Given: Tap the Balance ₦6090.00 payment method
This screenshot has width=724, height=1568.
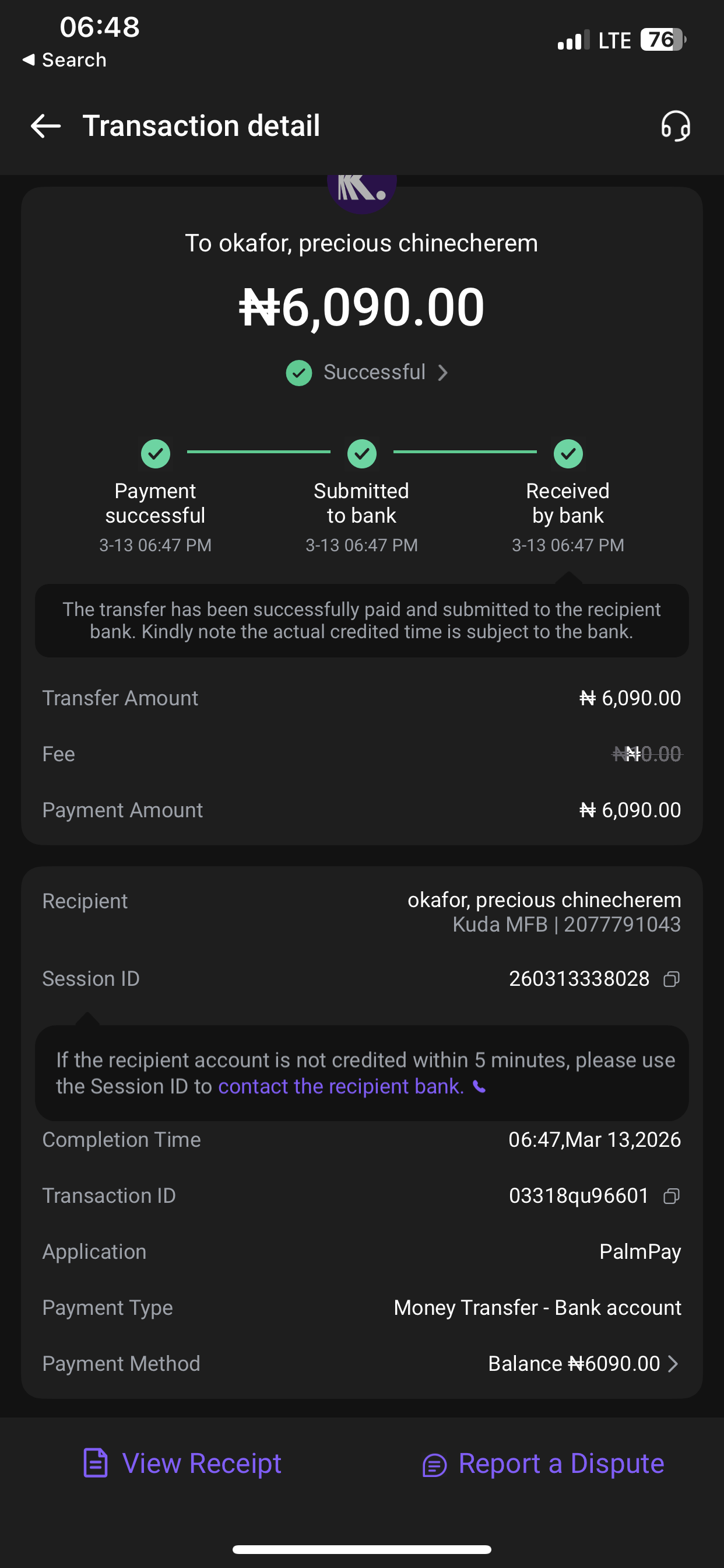Looking at the screenshot, I should [573, 1364].
